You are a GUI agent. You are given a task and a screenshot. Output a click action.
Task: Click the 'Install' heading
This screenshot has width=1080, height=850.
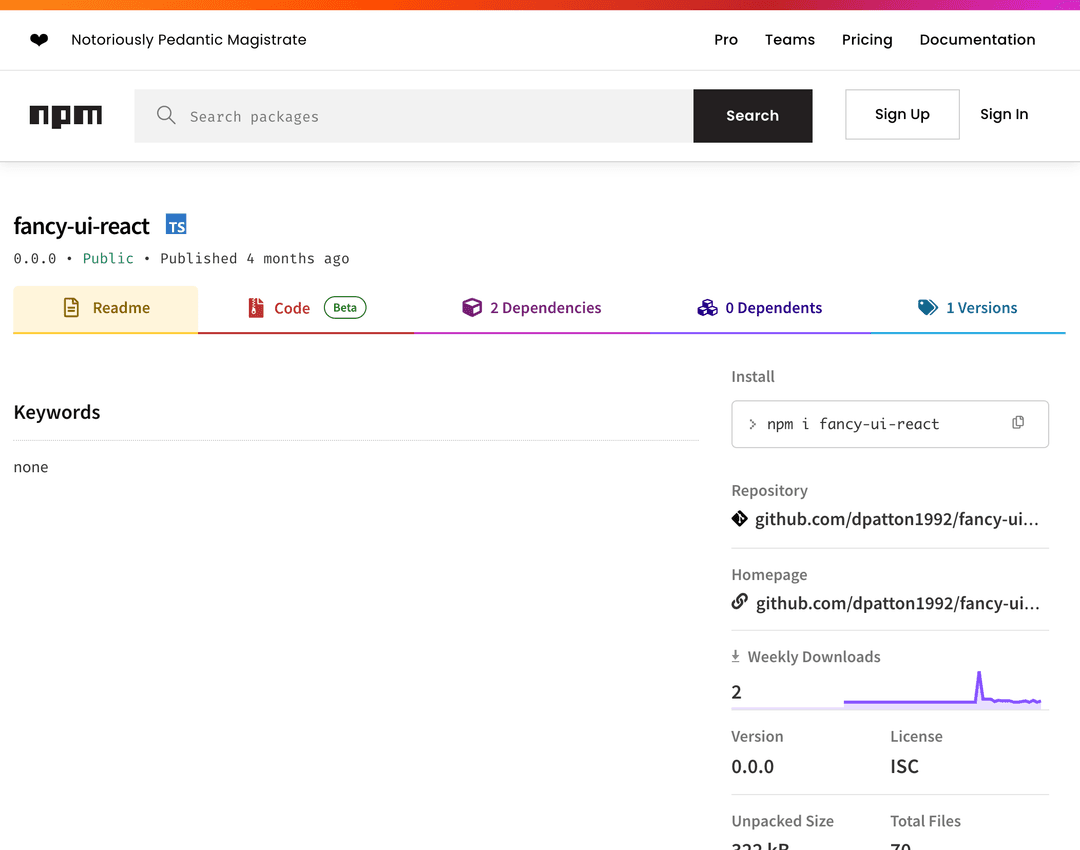(x=753, y=377)
